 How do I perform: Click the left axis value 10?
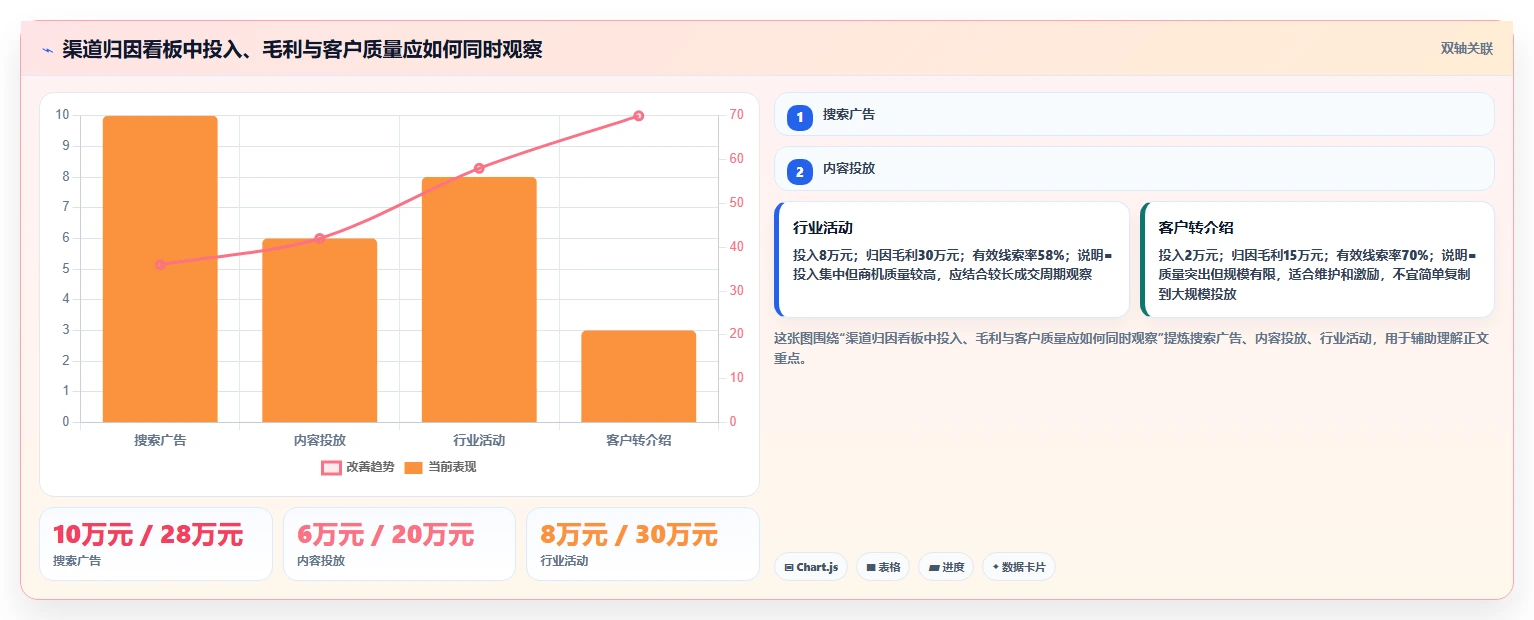(62, 115)
